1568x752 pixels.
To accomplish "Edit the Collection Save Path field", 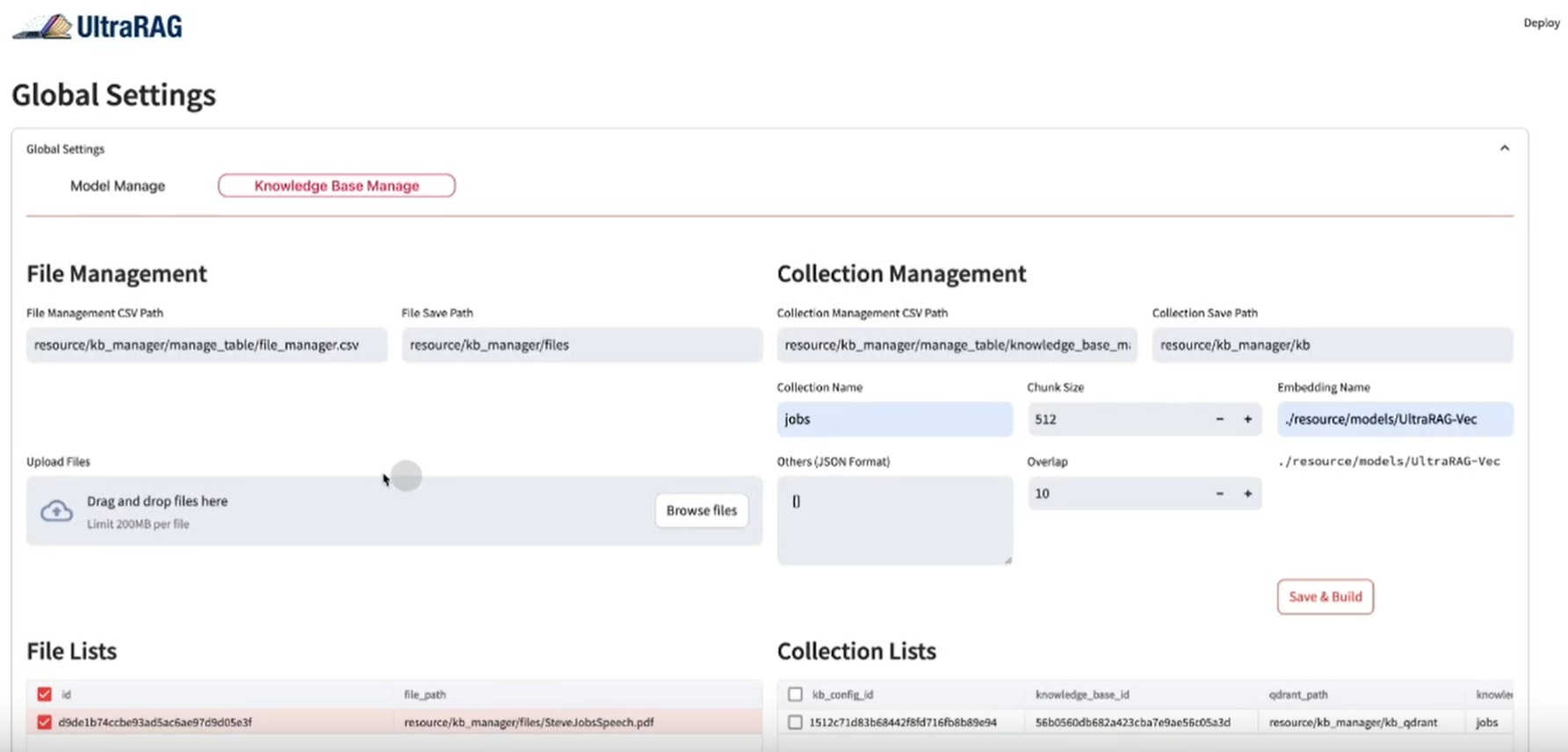I will pos(1333,344).
